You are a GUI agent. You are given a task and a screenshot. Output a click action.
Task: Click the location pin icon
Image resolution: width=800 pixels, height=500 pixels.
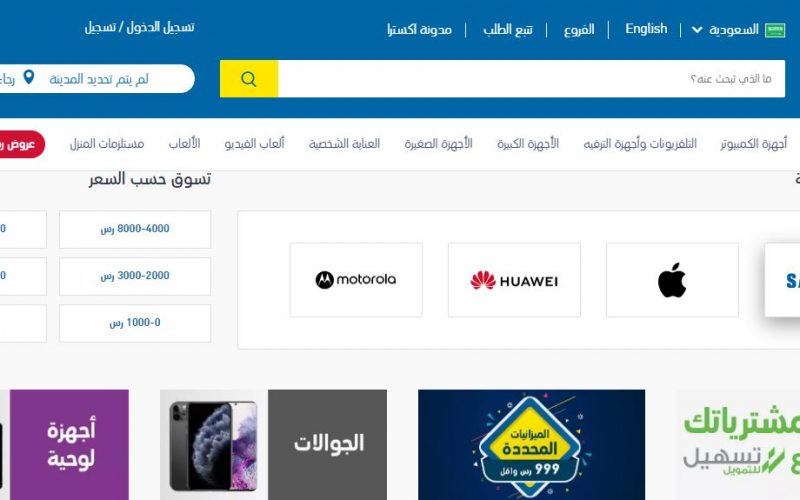coord(29,77)
